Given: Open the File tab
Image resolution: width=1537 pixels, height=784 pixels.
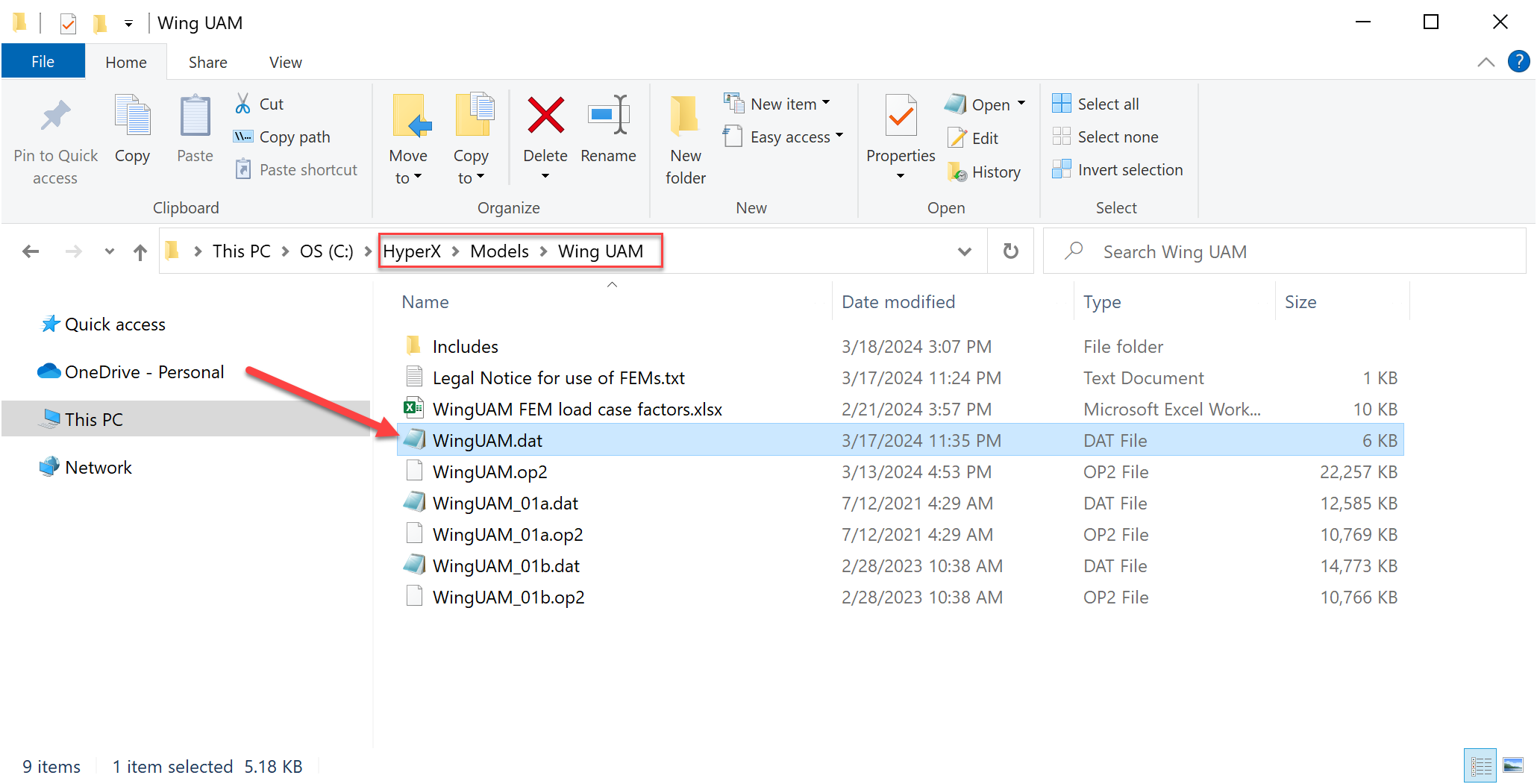Looking at the screenshot, I should pyautogui.click(x=43, y=62).
